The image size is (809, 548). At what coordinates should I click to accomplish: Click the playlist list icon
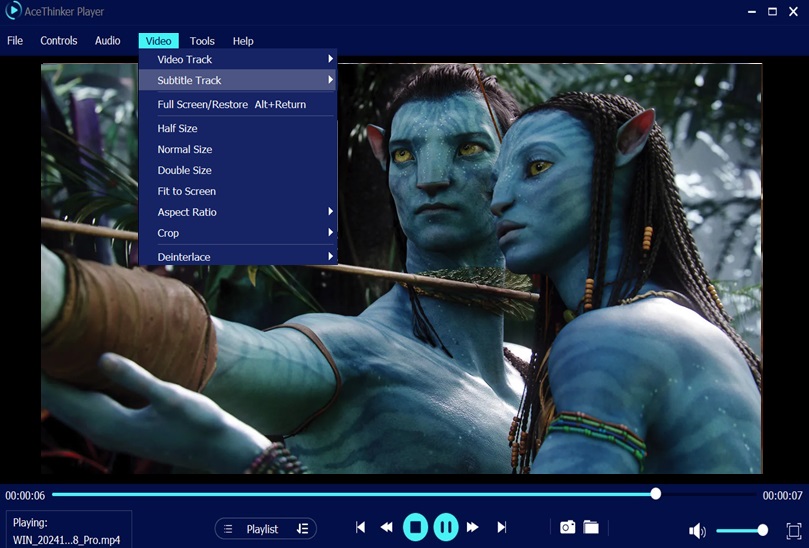[228, 529]
